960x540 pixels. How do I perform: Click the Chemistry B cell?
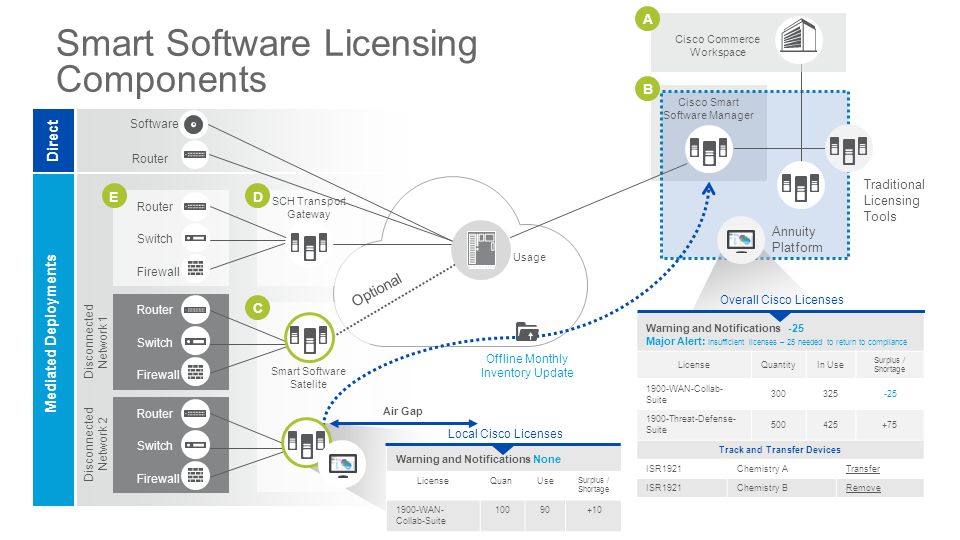pyautogui.click(x=762, y=488)
